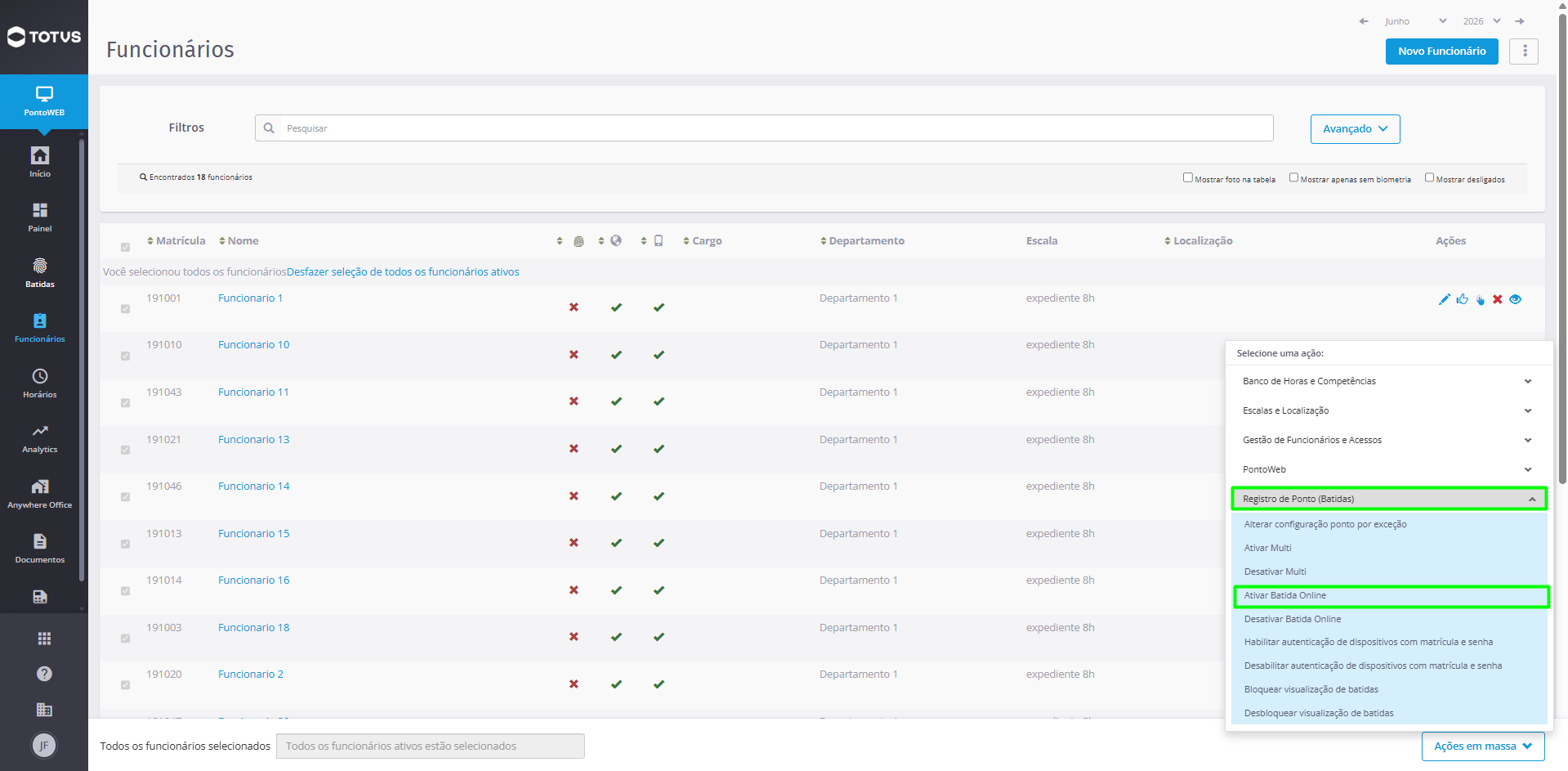Sort table by Departamento column
Viewport: 1568px width, 771px height.
[863, 241]
